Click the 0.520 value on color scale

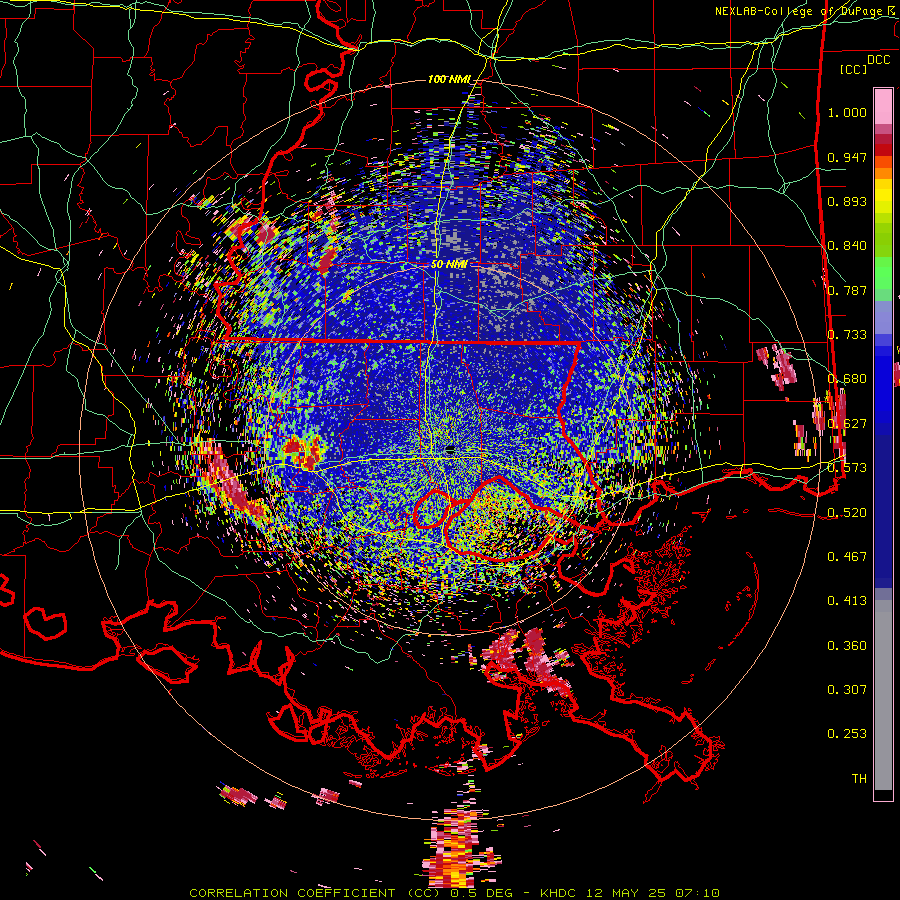847,512
